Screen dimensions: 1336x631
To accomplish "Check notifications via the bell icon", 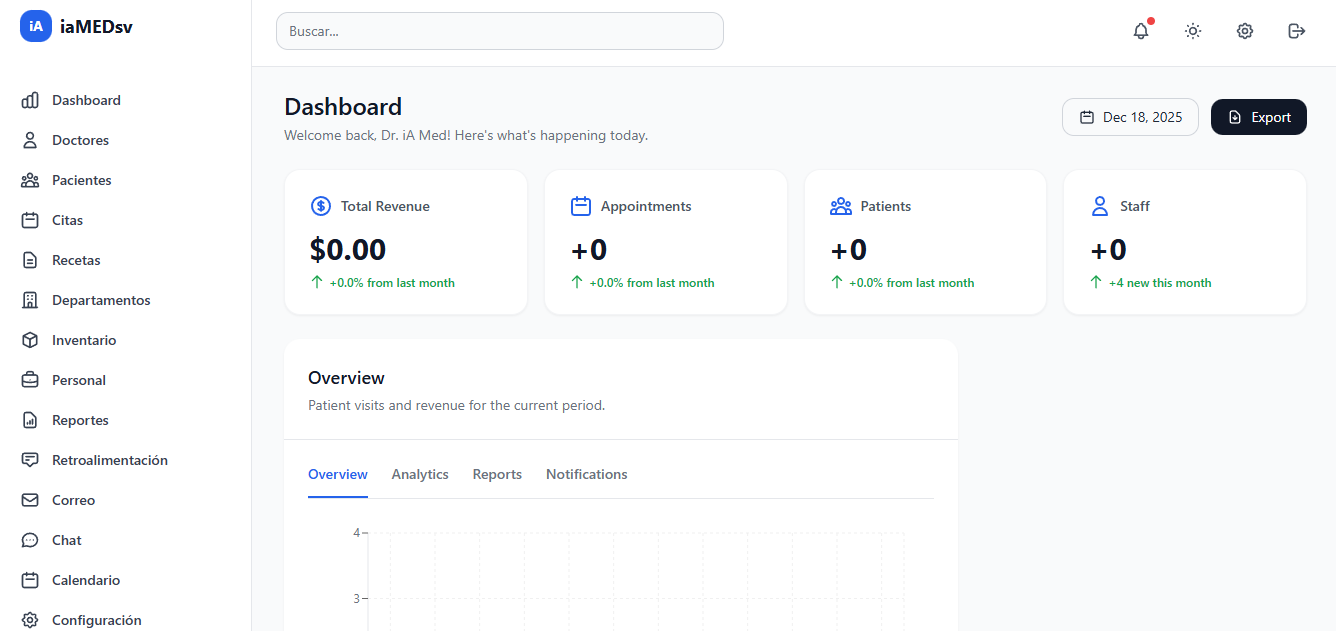I will pyautogui.click(x=1140, y=31).
